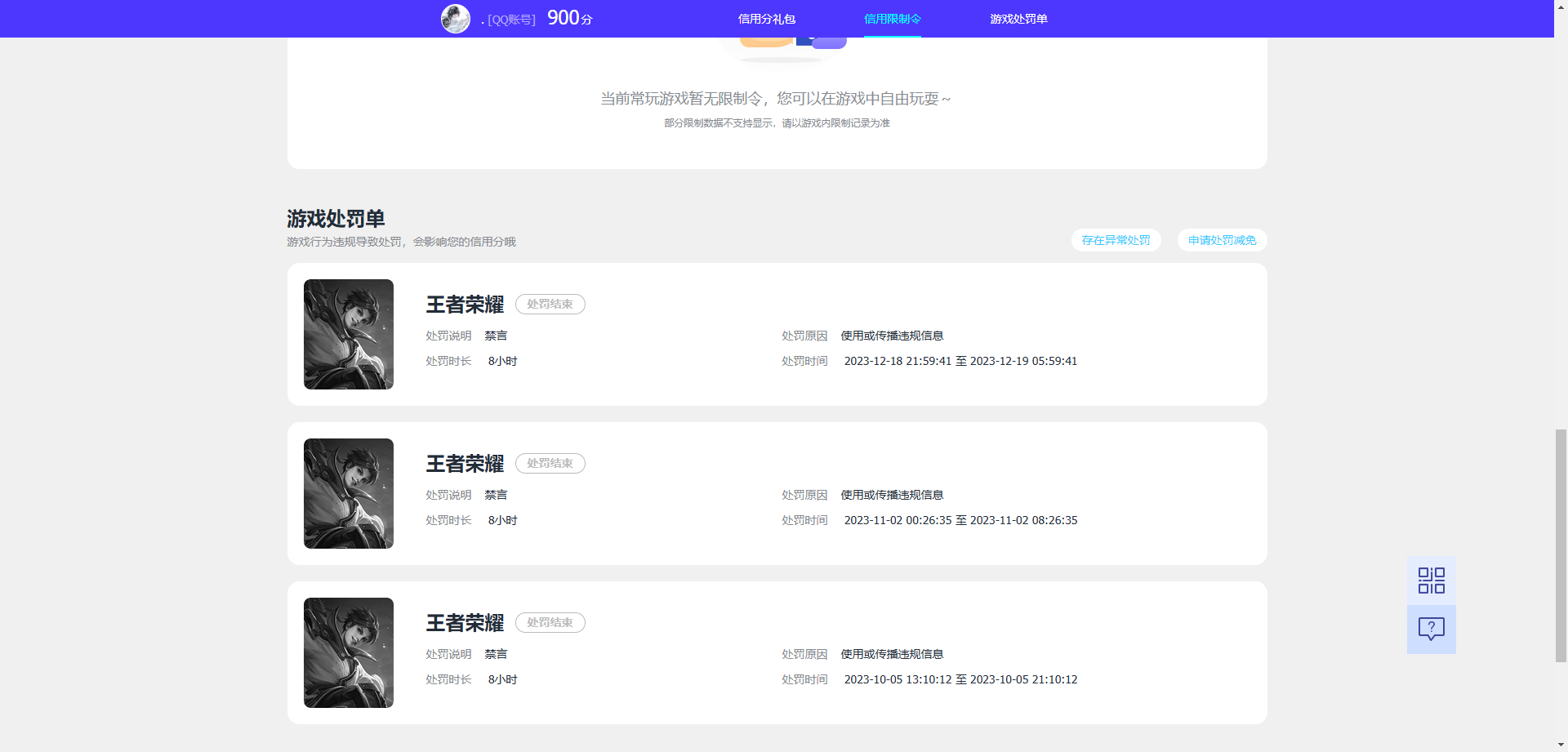Click 王者荣耀 title of the 2023-12-18 record
1568x752 pixels.
(x=465, y=305)
